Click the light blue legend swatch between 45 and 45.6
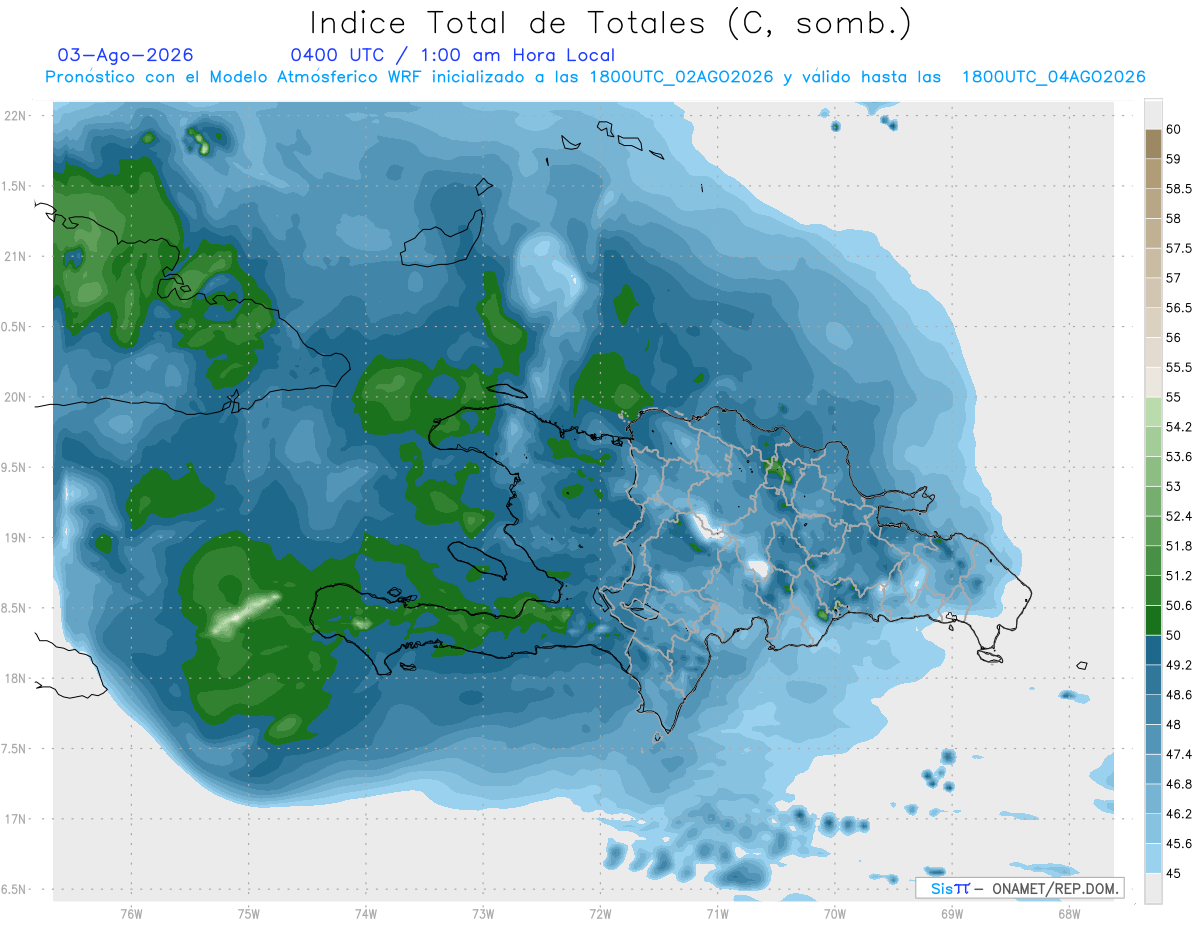Viewport: 1200px width, 927px height. tap(1153, 859)
